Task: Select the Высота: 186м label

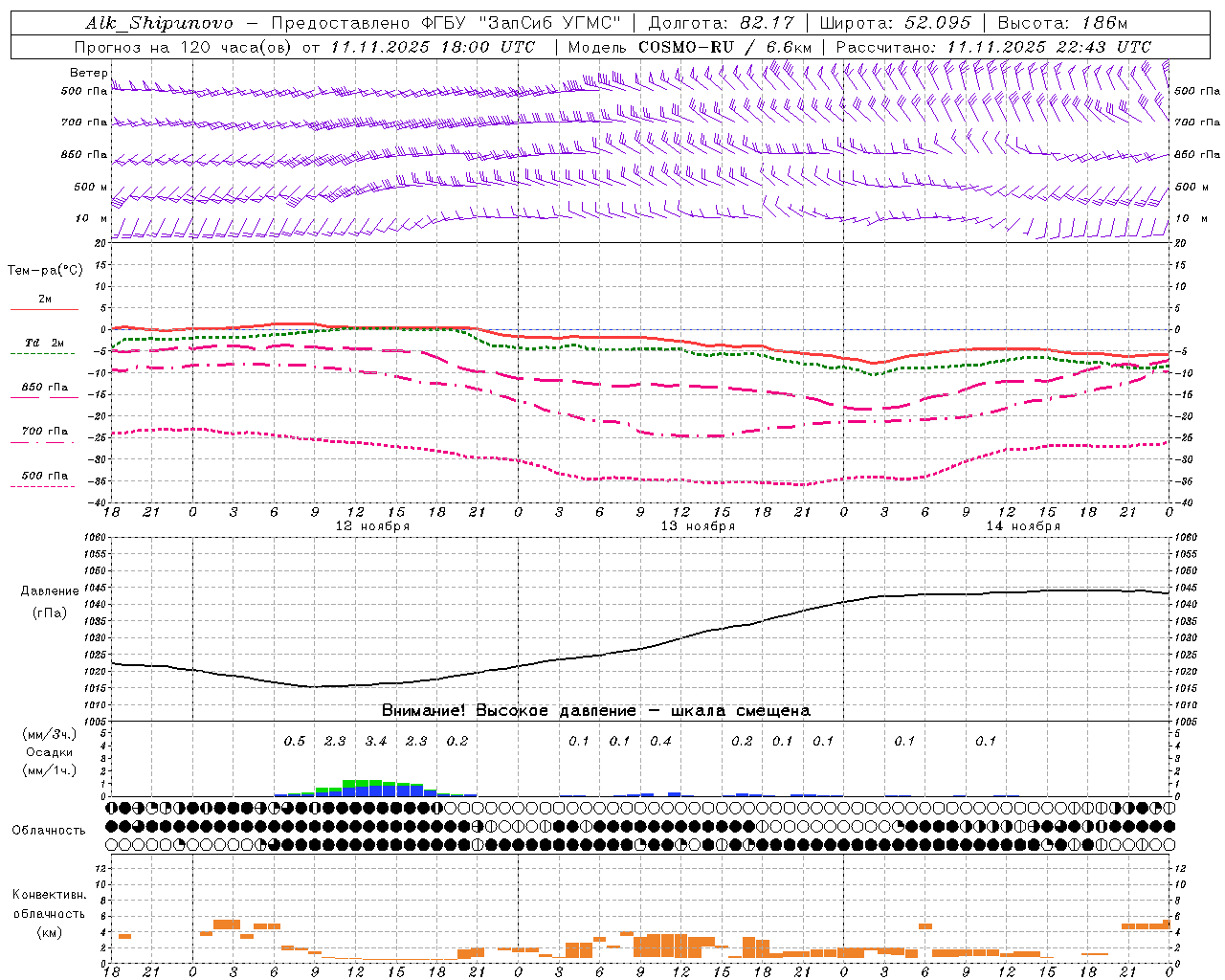Action: [x=1062, y=23]
